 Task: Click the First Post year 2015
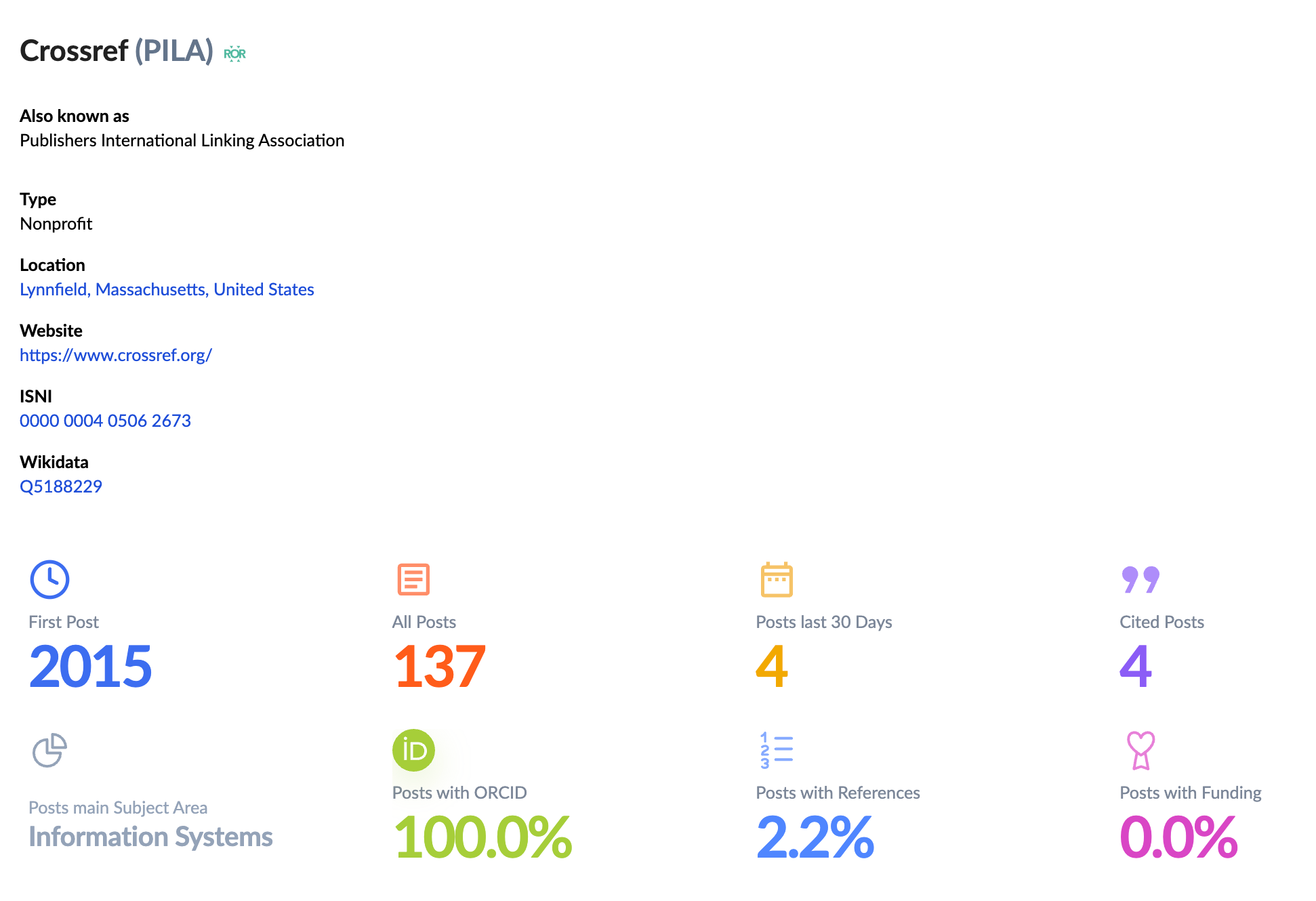click(x=90, y=667)
